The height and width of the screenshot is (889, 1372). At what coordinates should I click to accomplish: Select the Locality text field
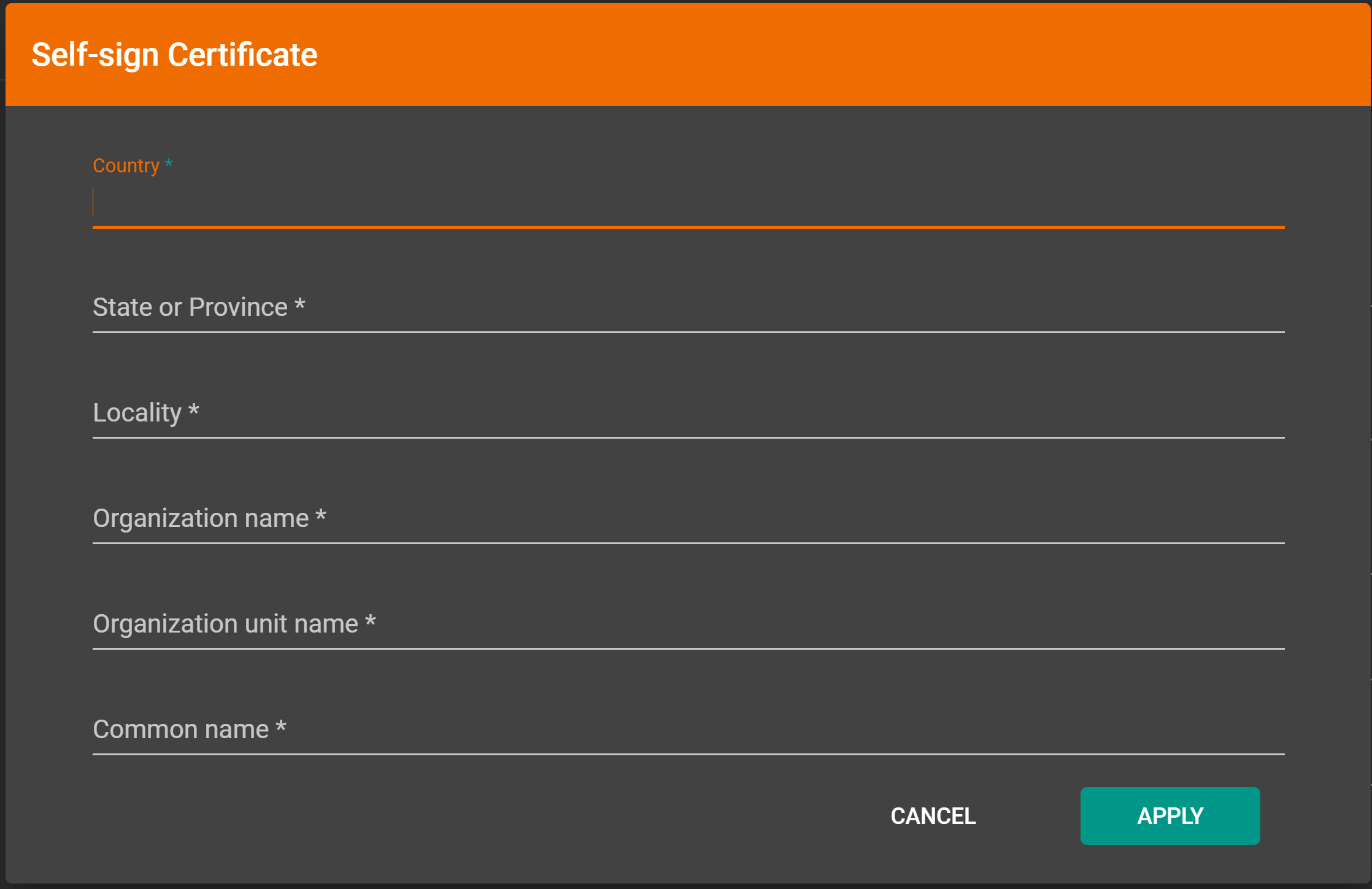(x=687, y=414)
